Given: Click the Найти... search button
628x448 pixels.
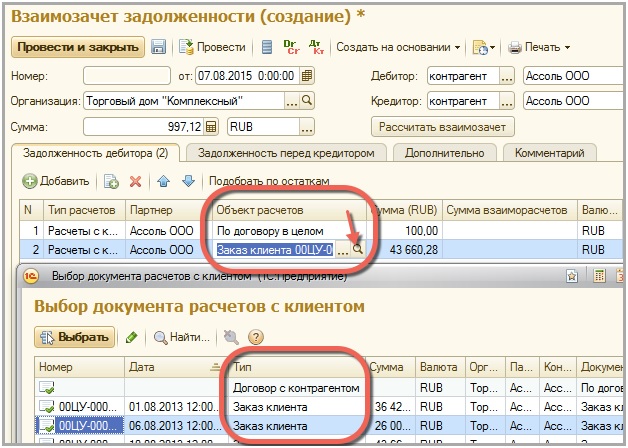Looking at the screenshot, I should click(182, 338).
